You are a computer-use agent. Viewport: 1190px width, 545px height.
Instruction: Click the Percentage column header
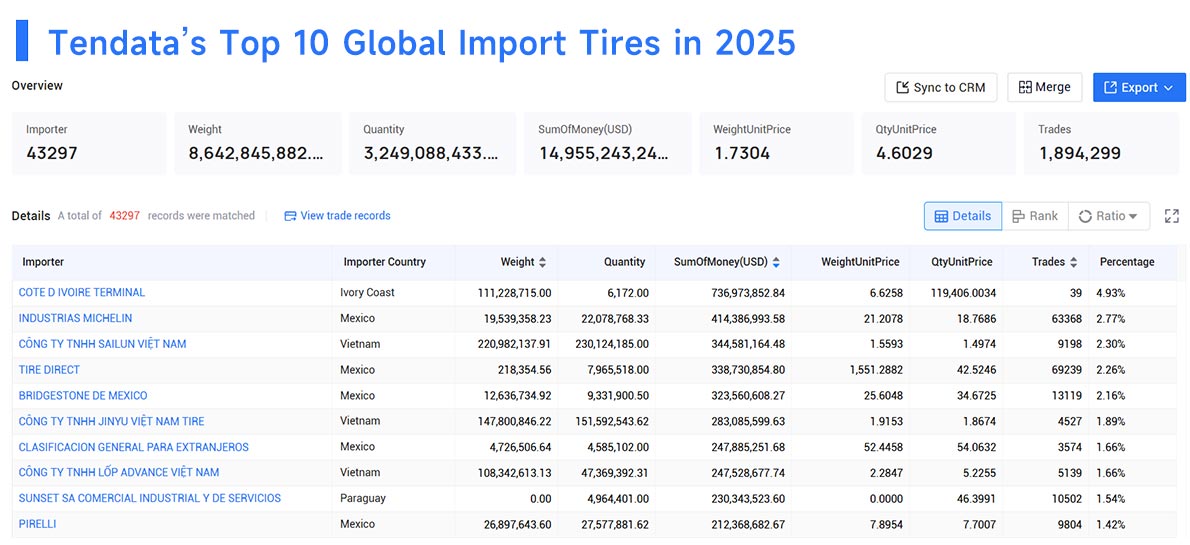click(x=1127, y=262)
